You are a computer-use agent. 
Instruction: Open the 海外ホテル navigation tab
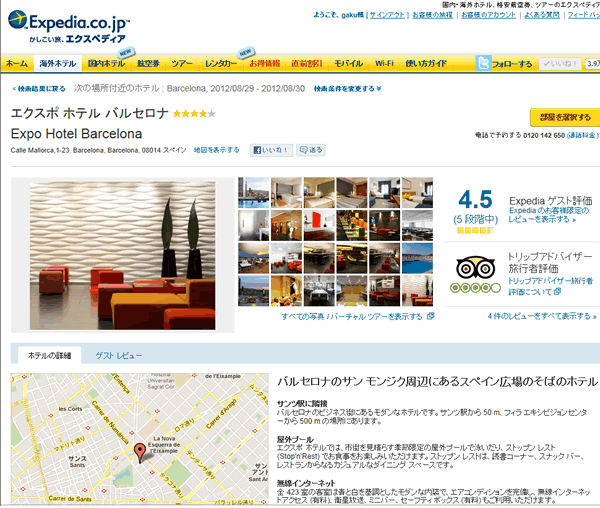(x=58, y=64)
